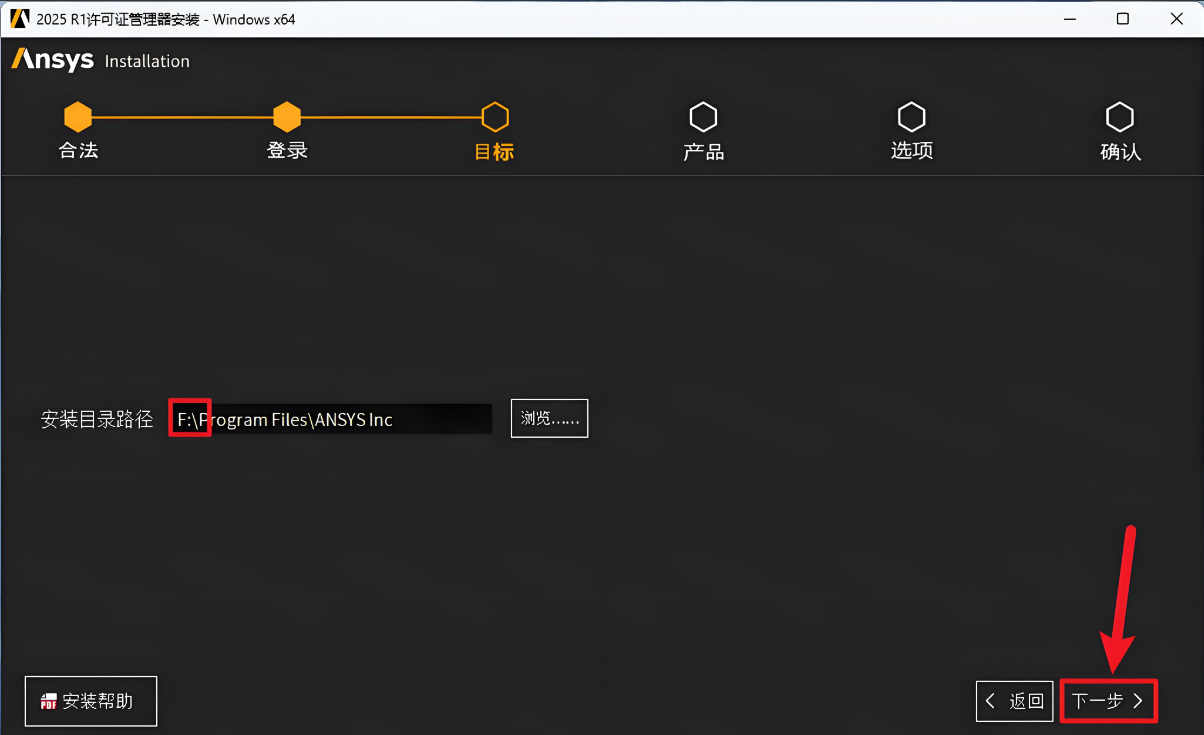The width and height of the screenshot is (1204, 735).
Task: Click the Installation header text
Action: [147, 61]
